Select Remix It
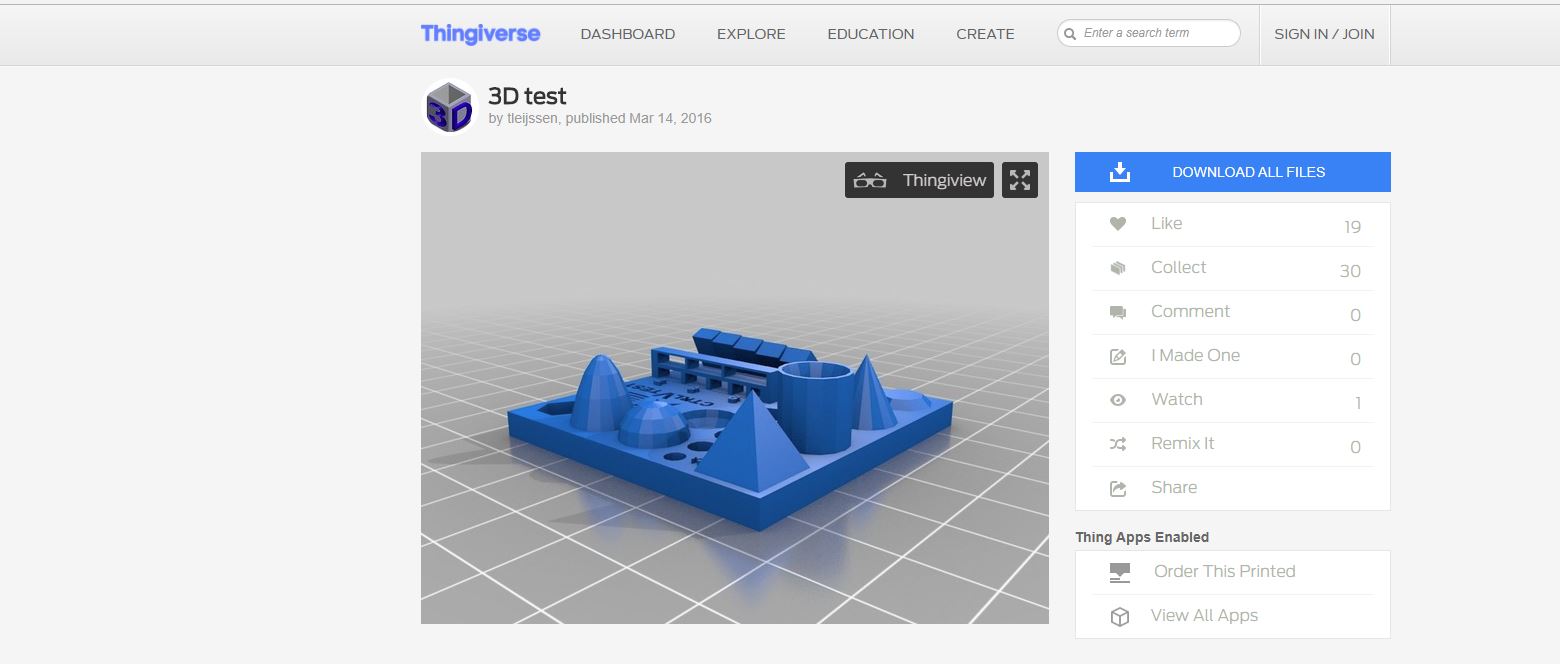Image resolution: width=1560 pixels, height=664 pixels. pos(1233,444)
